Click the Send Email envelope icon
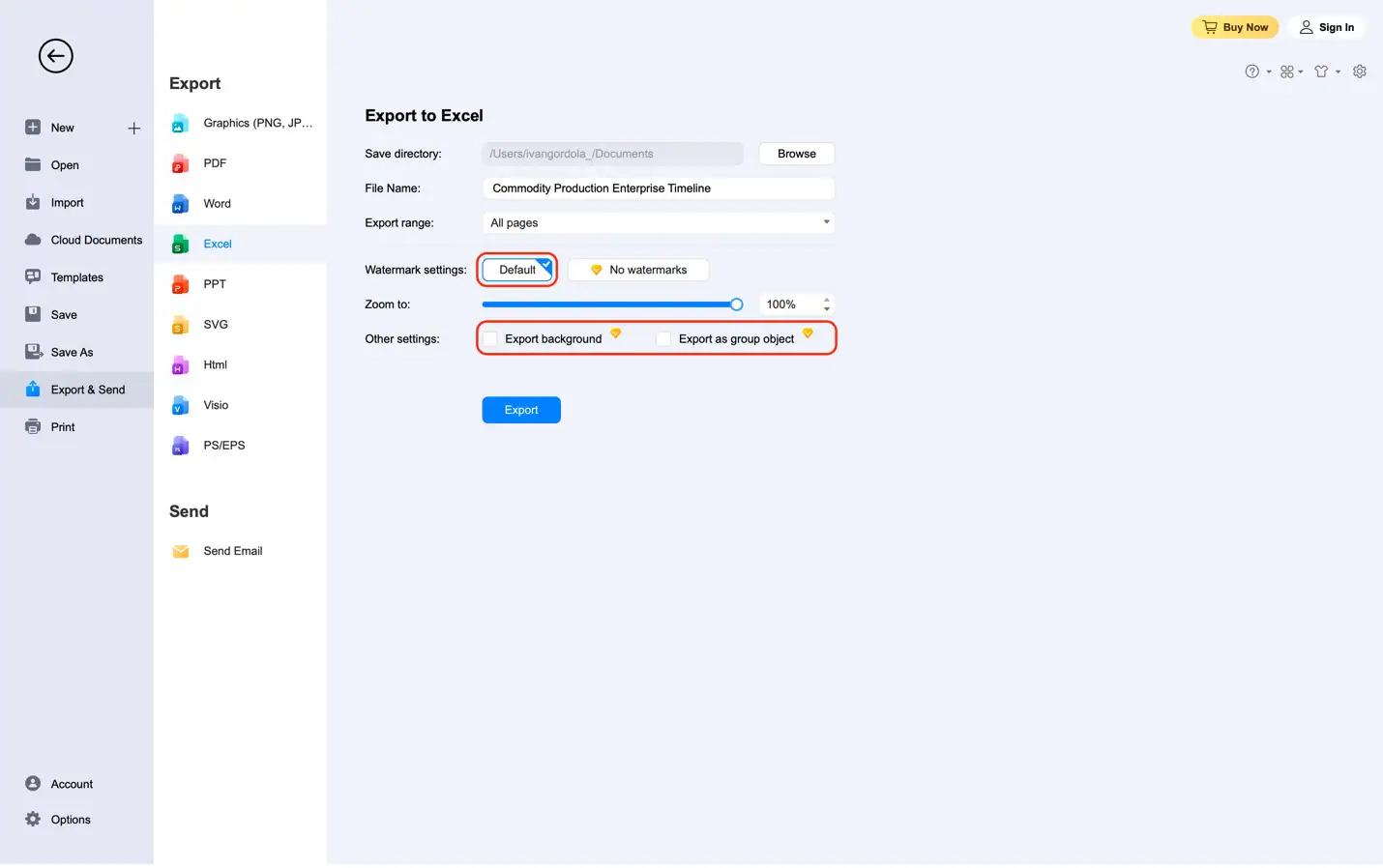1383x868 pixels. [x=181, y=551]
